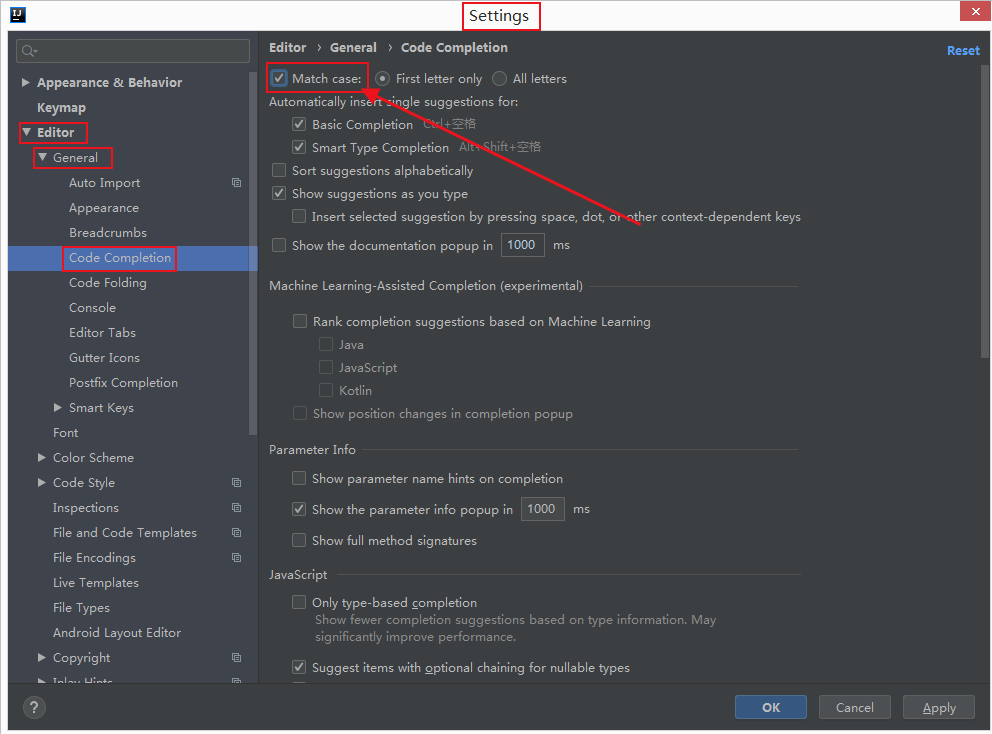Click the settings search field

[x=133, y=51]
